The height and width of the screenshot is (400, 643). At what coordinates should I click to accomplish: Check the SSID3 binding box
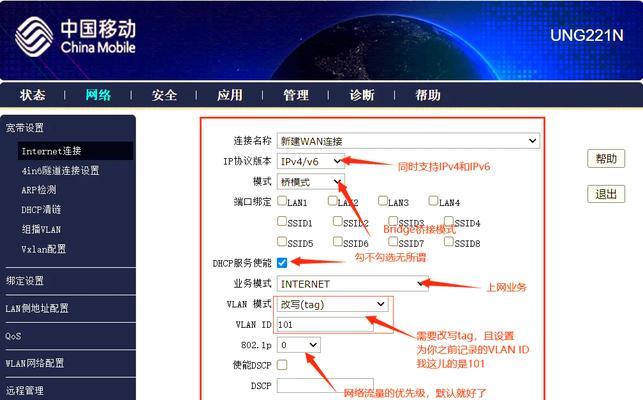tap(393, 221)
